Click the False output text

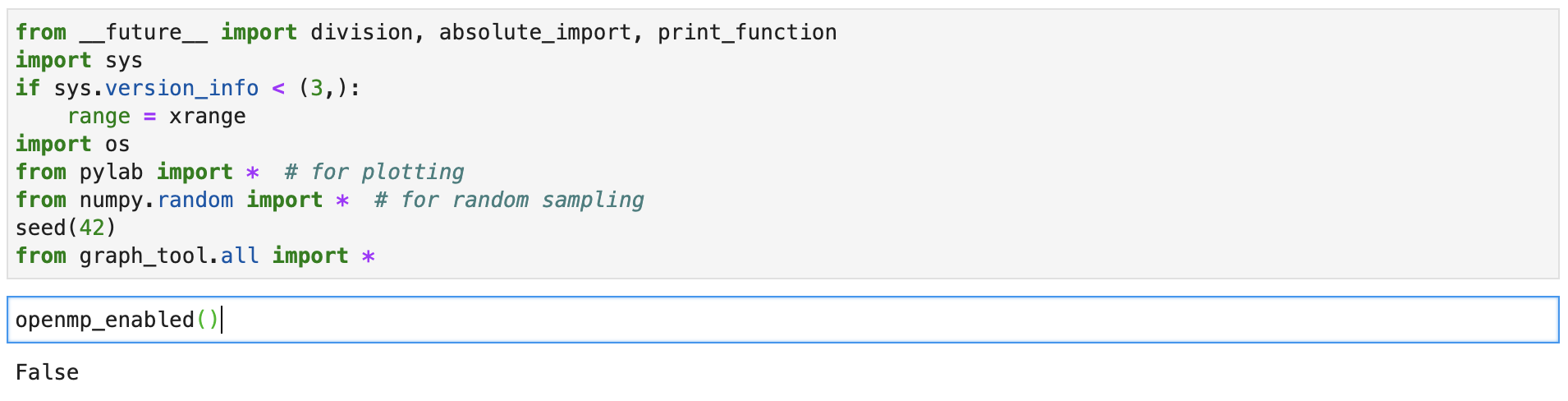(x=47, y=372)
